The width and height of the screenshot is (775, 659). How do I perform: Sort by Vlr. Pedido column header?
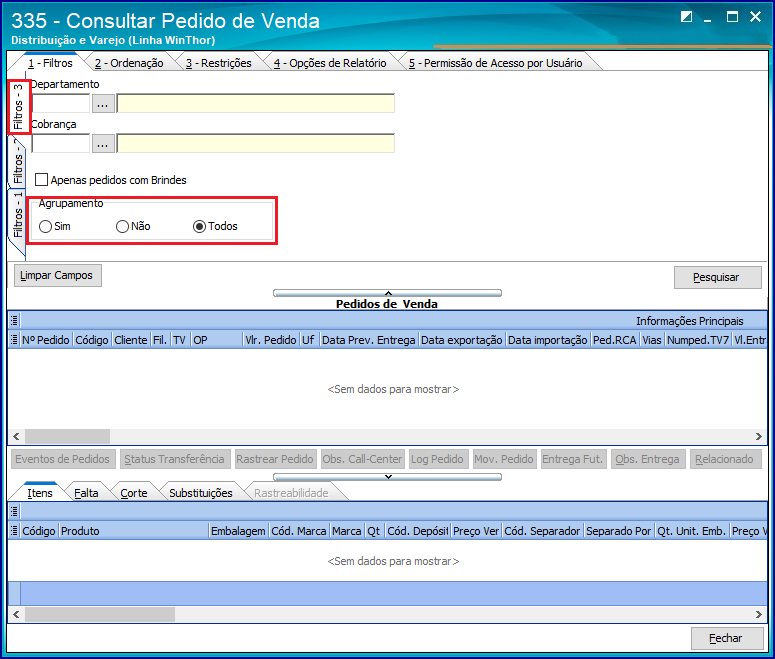tap(271, 340)
